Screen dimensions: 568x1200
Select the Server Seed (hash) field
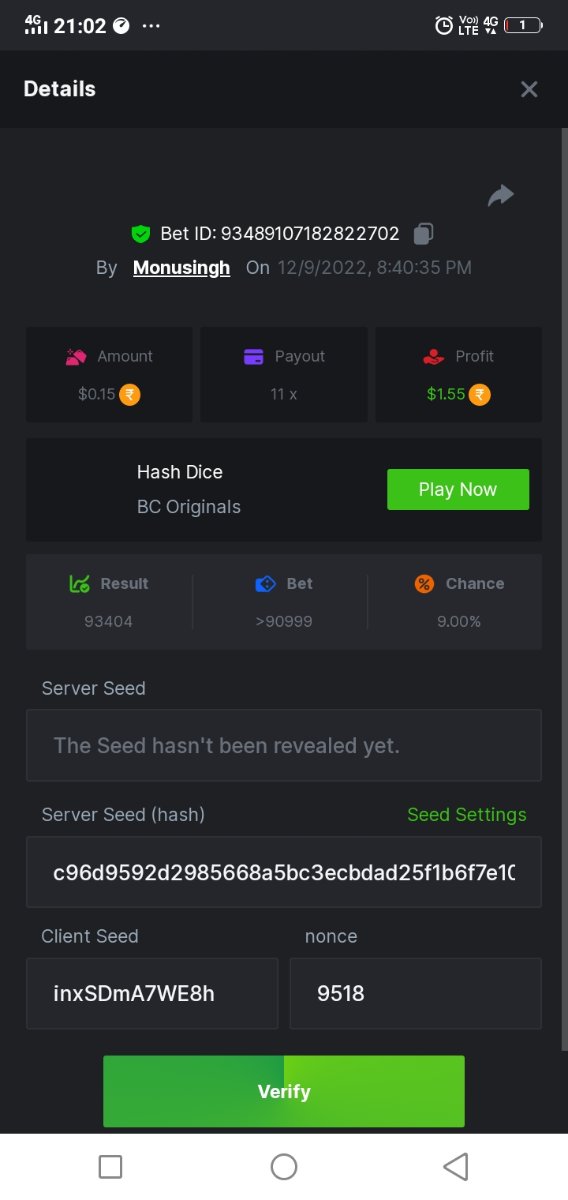point(284,872)
